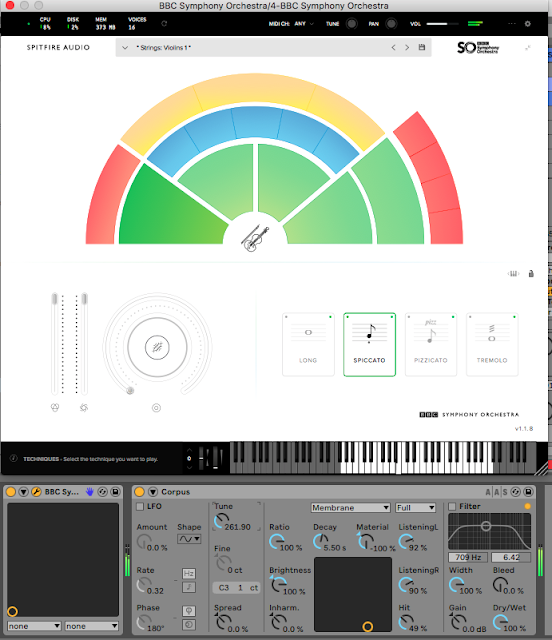Save the BBC device preset with disk icon
This screenshot has height=640, width=552.
(x=115, y=492)
